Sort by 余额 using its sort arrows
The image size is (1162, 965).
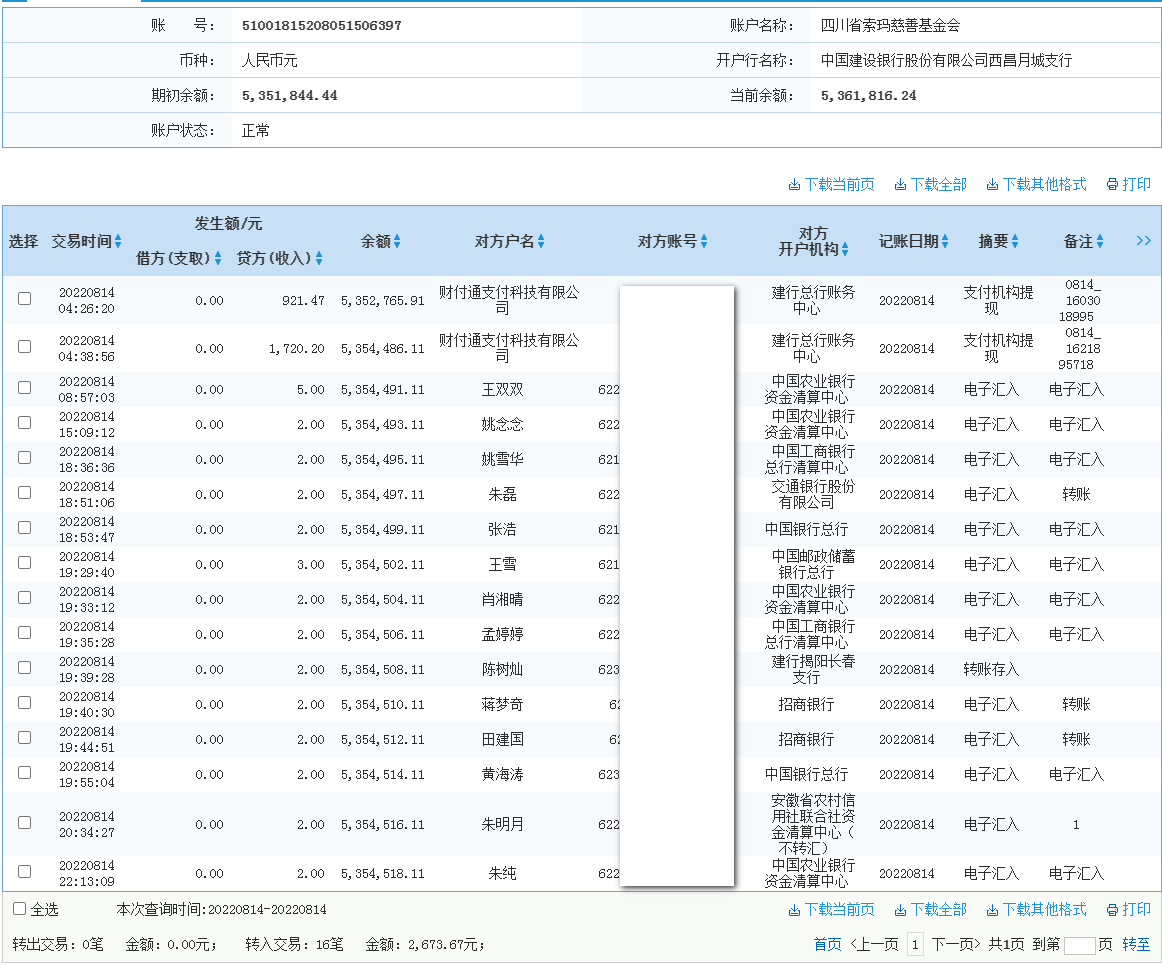pos(397,242)
